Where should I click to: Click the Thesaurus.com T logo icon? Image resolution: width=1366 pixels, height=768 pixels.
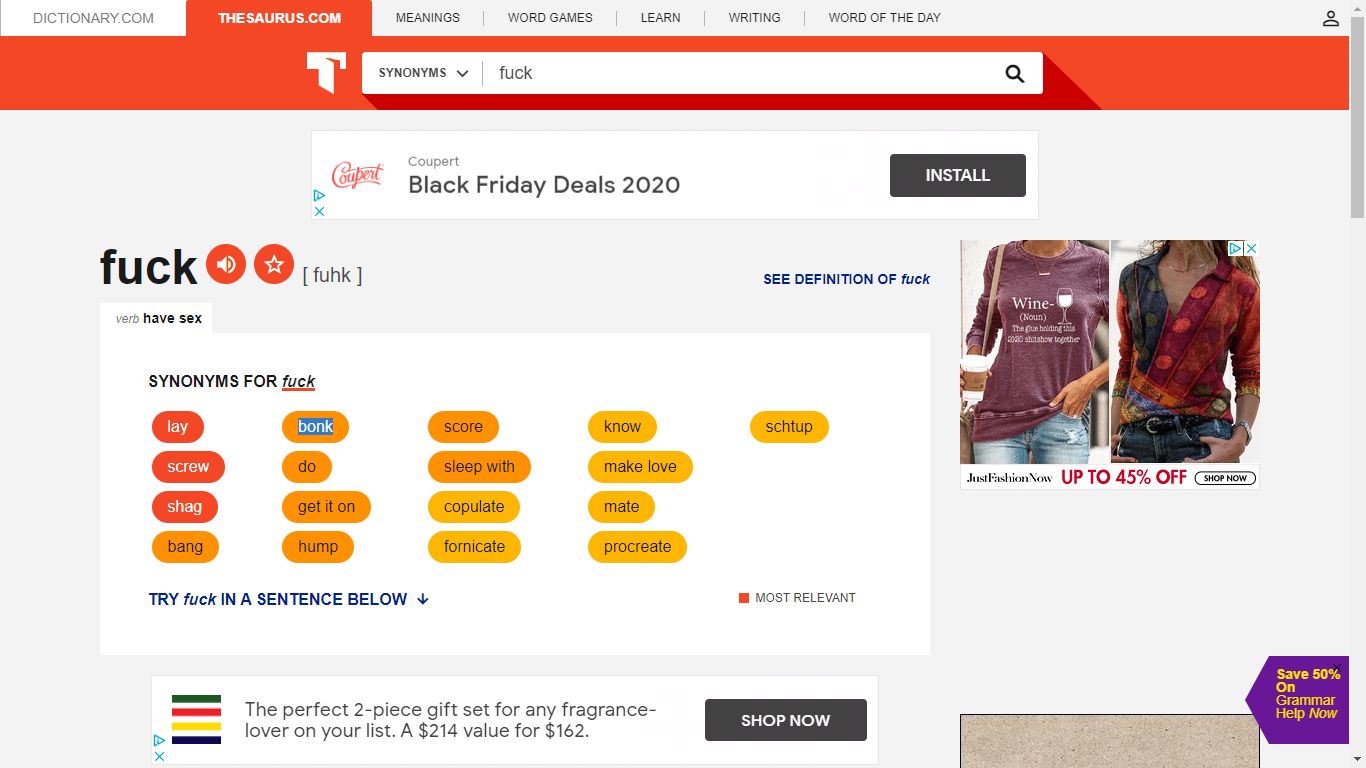[326, 73]
